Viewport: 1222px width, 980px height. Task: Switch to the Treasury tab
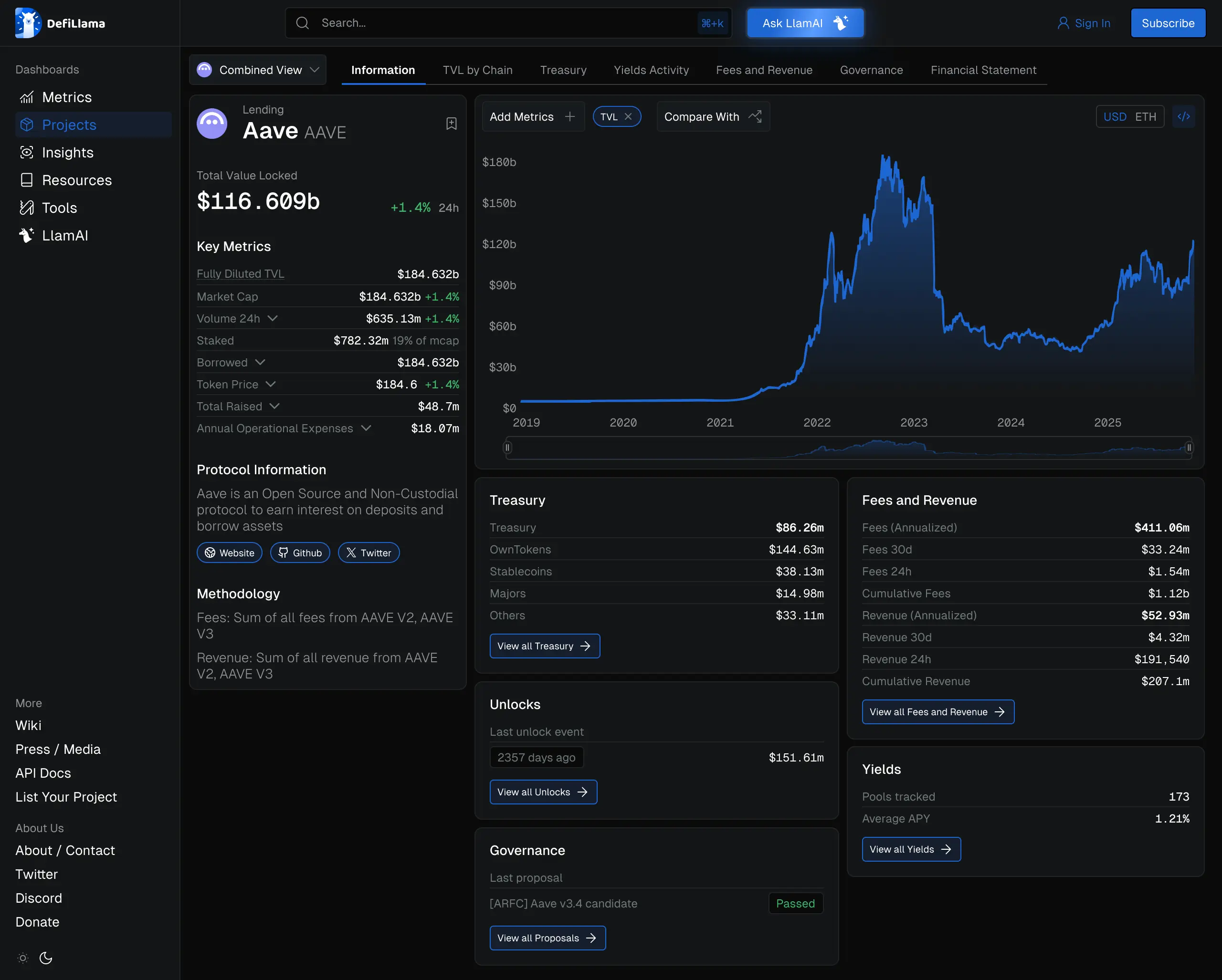(563, 70)
